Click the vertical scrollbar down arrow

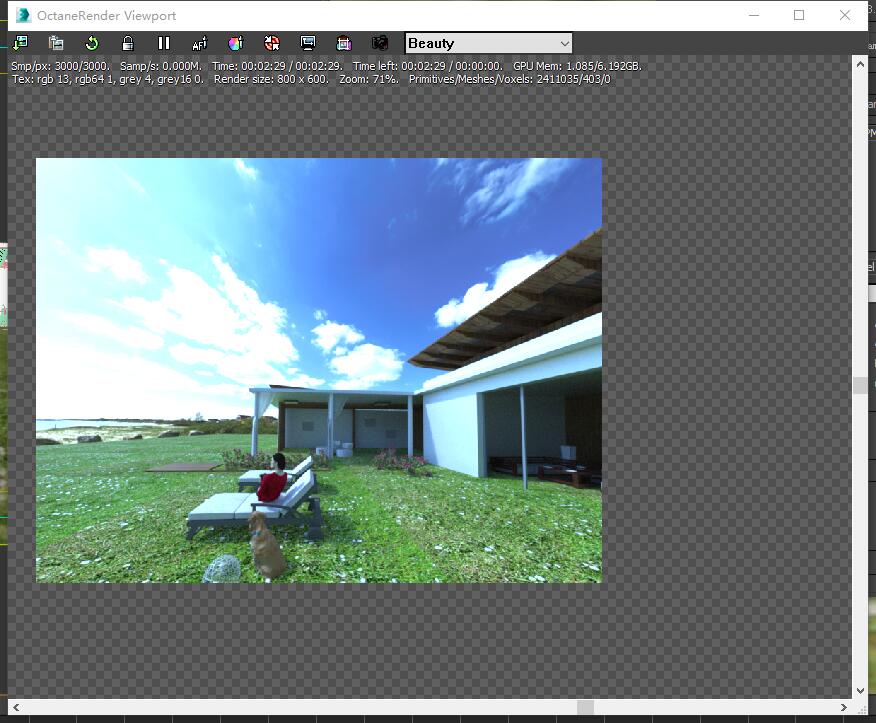point(860,691)
